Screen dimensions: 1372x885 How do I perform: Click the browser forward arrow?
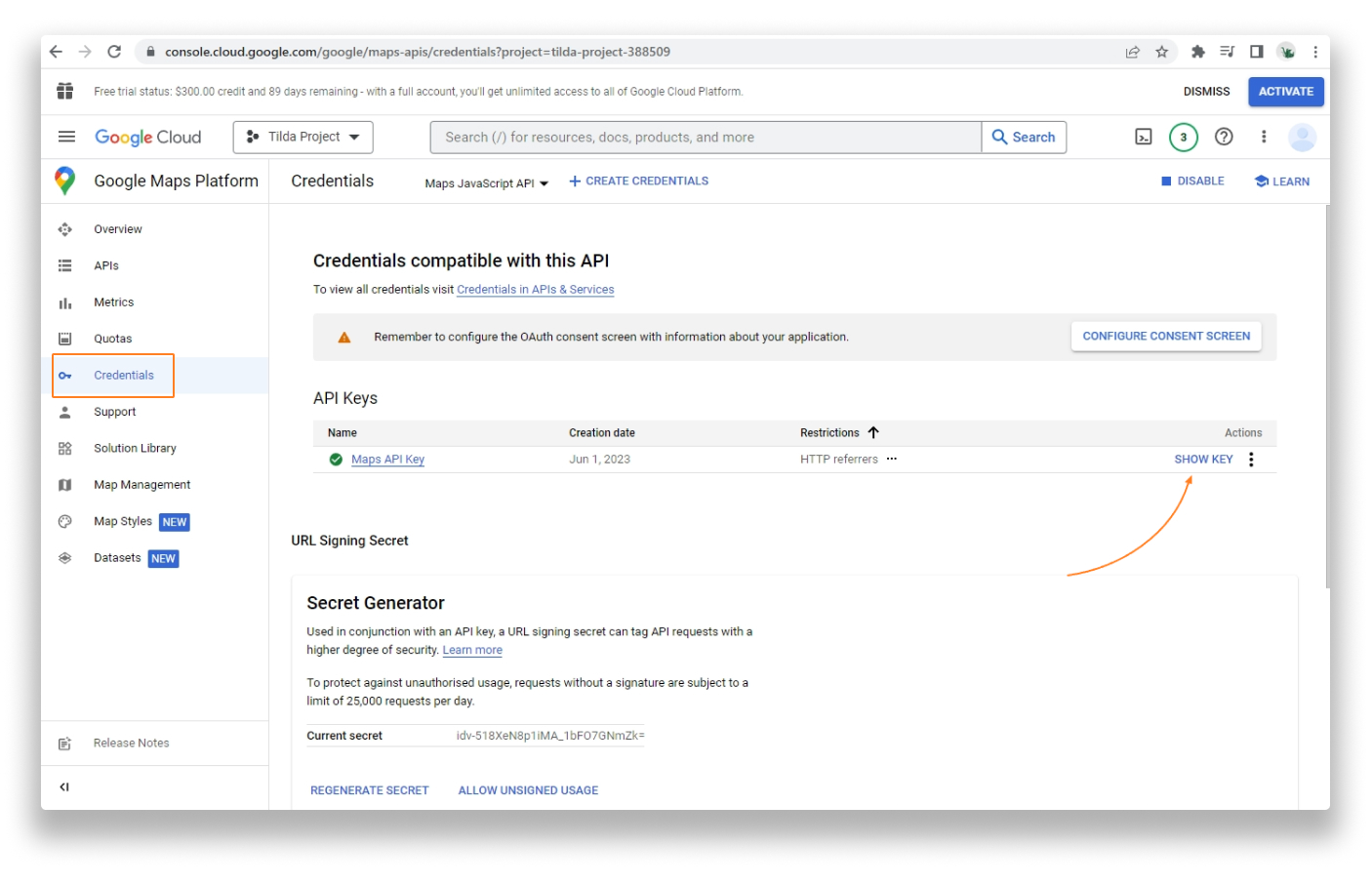[x=85, y=52]
